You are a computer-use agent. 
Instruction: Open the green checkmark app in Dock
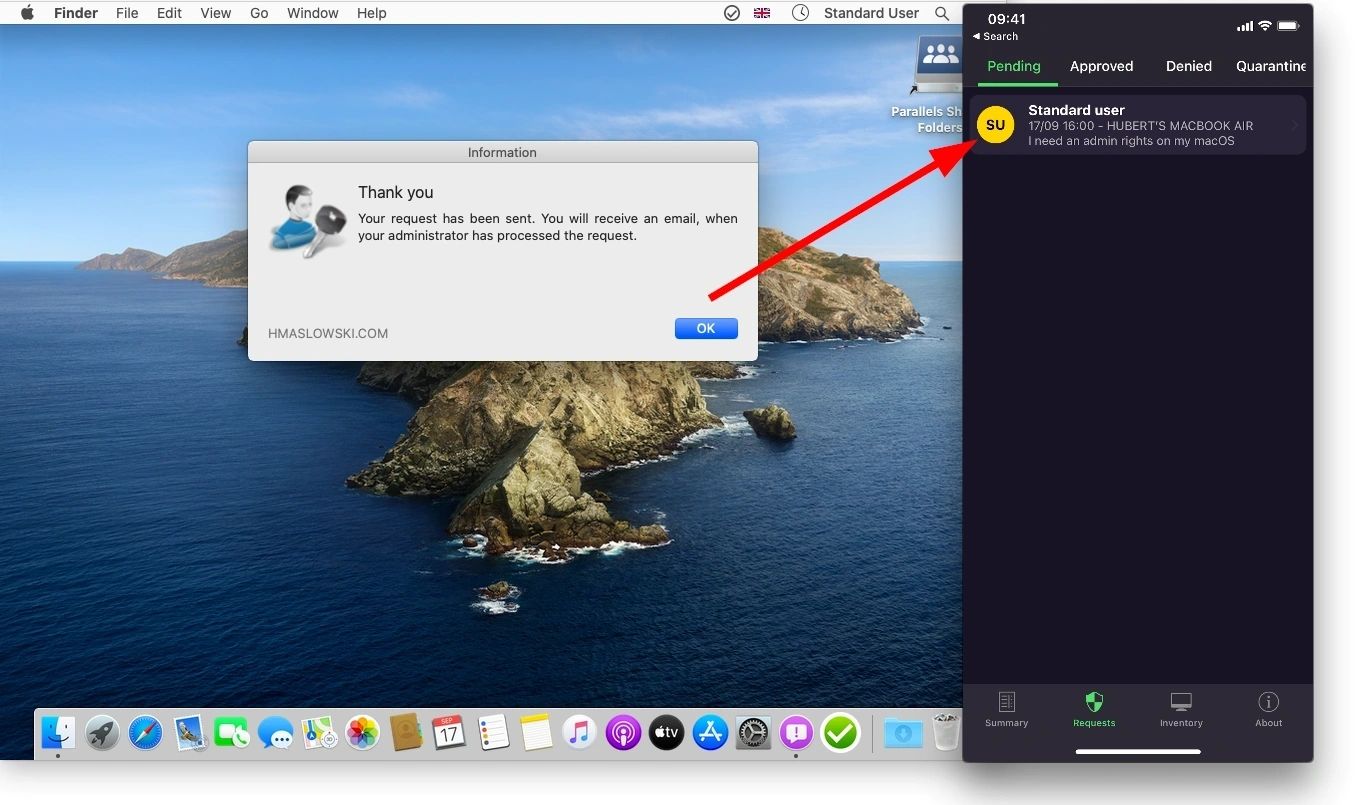tap(840, 733)
